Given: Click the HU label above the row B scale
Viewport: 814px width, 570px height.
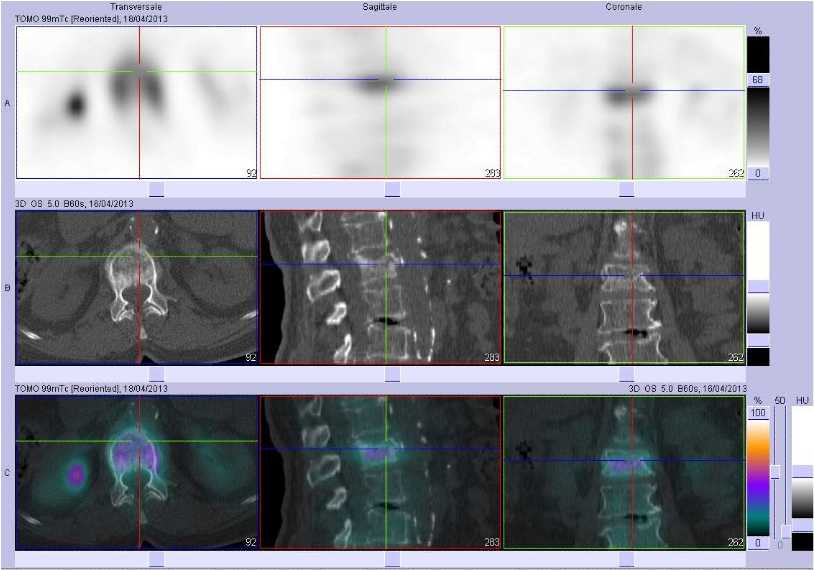Looking at the screenshot, I should point(758,215).
